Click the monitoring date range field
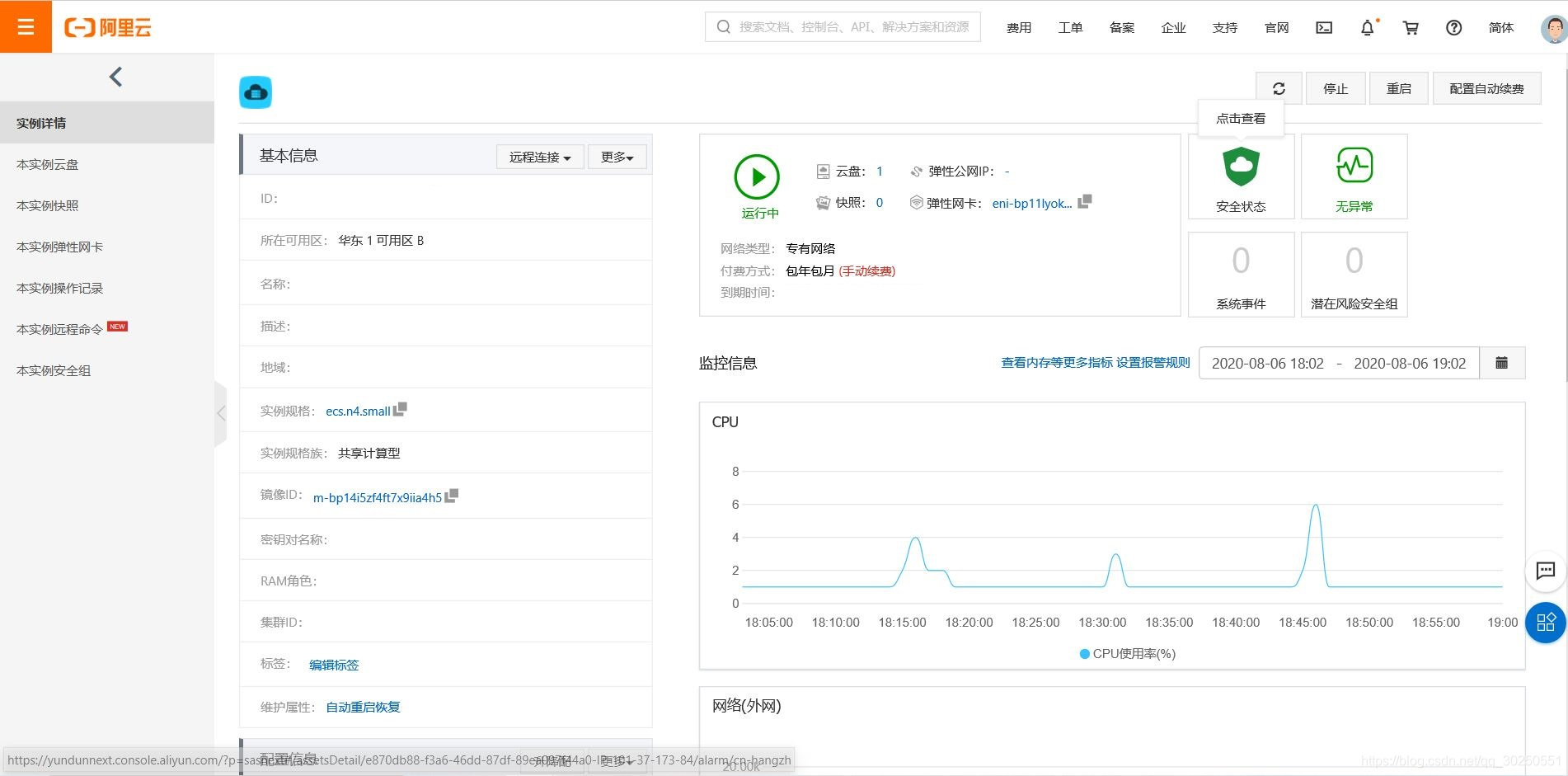The height and width of the screenshot is (776, 1568). pos(1339,363)
